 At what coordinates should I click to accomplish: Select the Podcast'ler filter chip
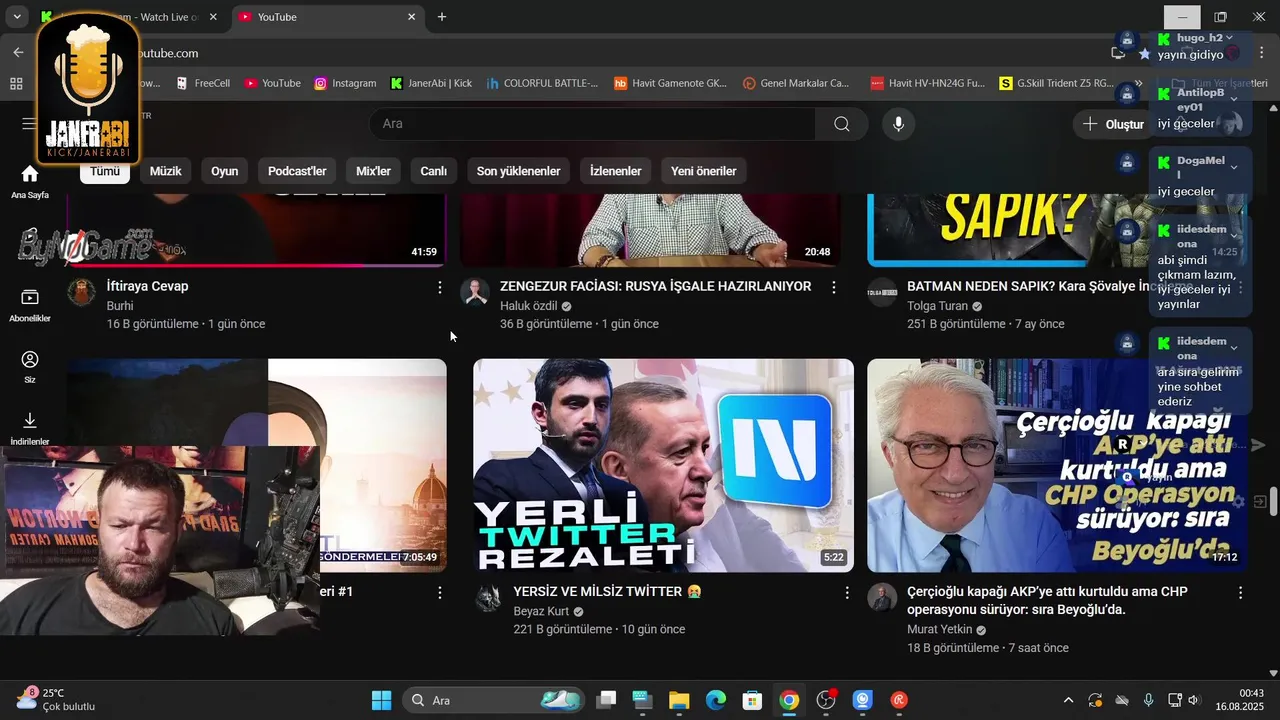[x=297, y=171]
